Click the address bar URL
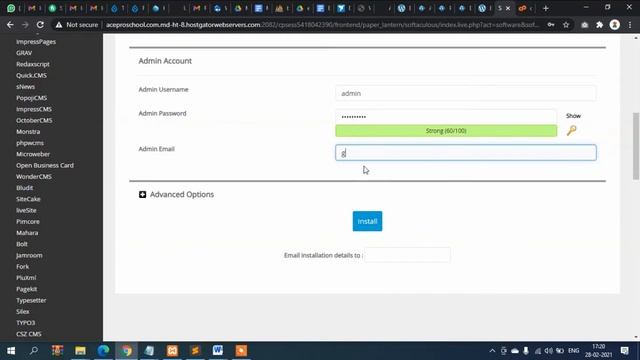The image size is (640, 360). 322,25
